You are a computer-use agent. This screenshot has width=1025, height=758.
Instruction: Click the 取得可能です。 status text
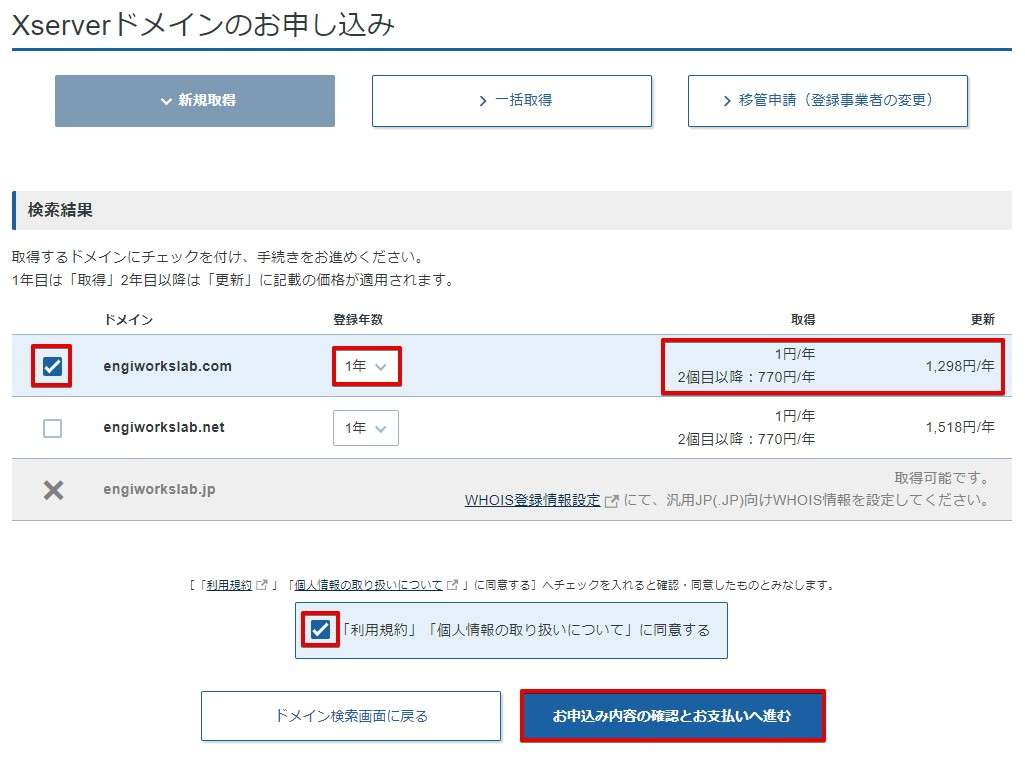[941, 478]
